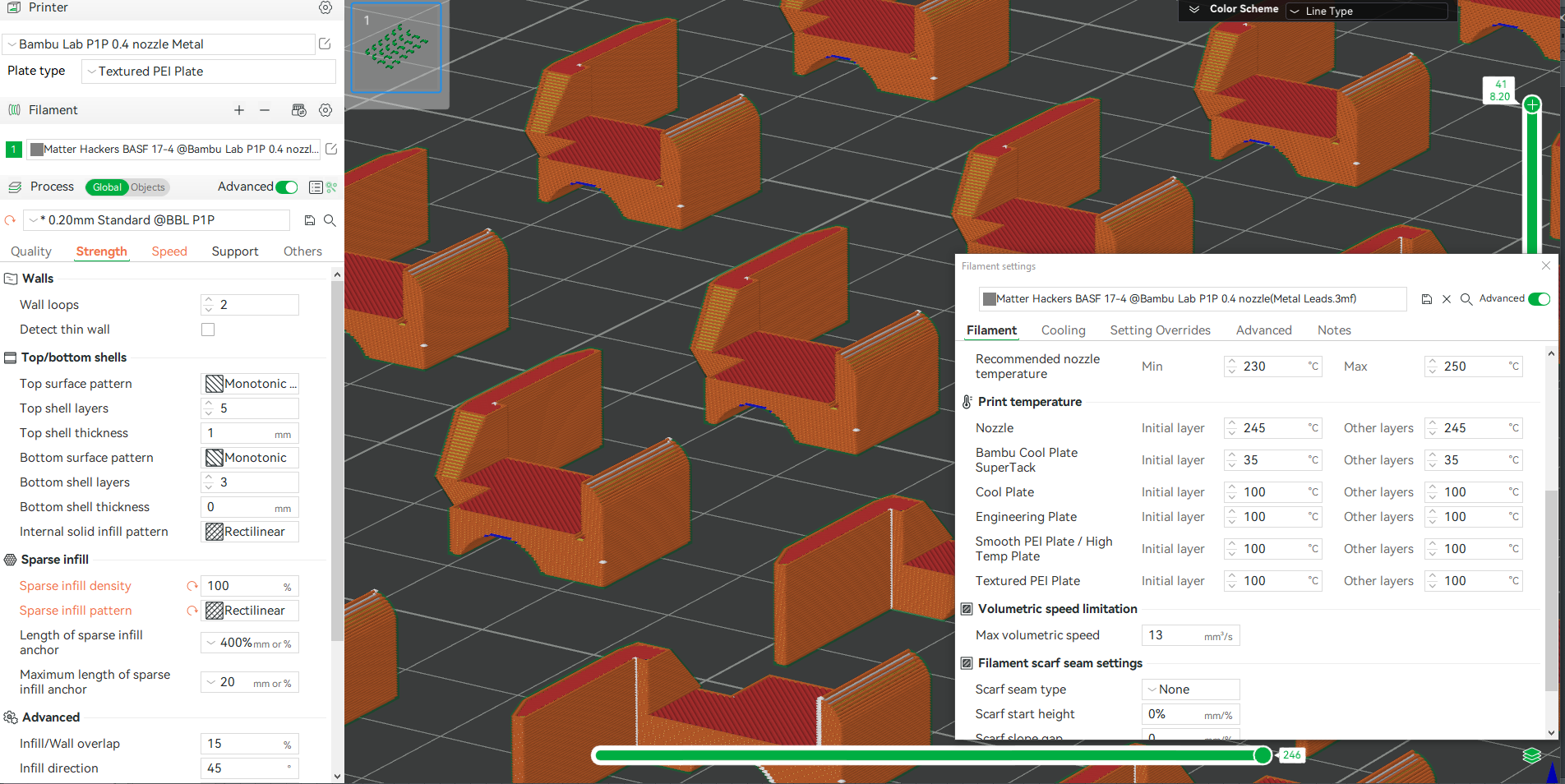
Task: Open printer settings gear icon
Action: 325,7
